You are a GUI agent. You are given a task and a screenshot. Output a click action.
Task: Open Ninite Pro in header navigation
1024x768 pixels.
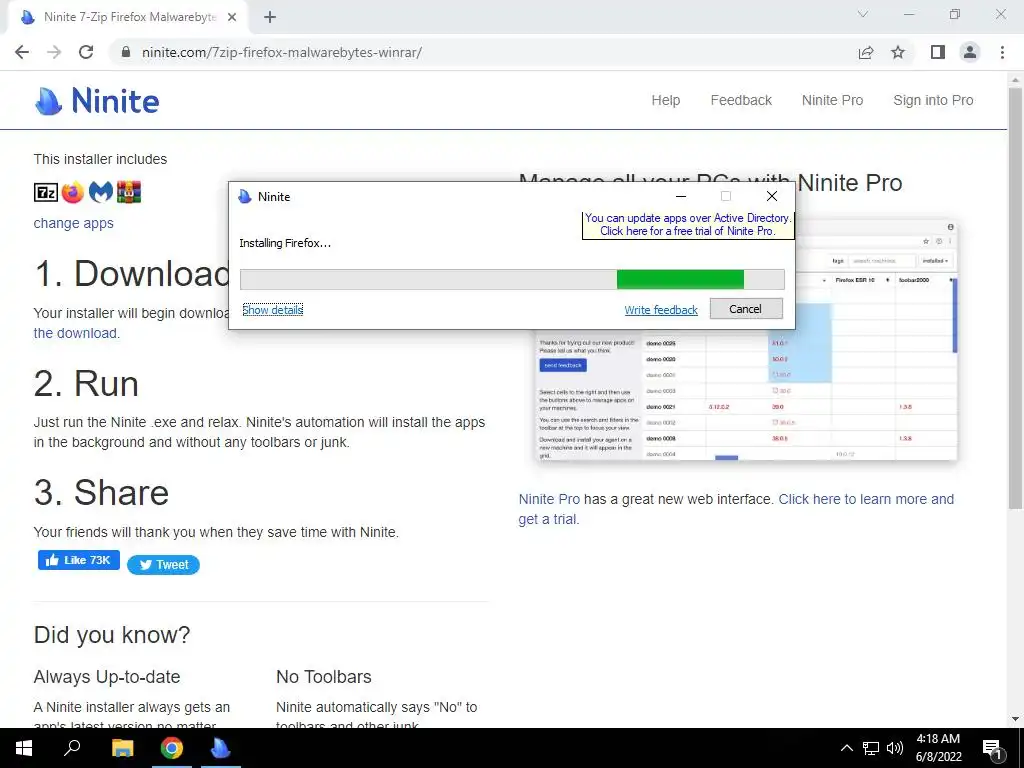tap(833, 101)
